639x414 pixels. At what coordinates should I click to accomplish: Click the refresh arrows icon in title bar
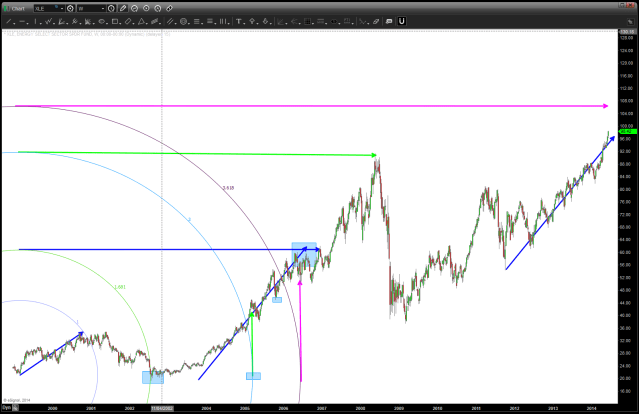[x=134, y=8]
